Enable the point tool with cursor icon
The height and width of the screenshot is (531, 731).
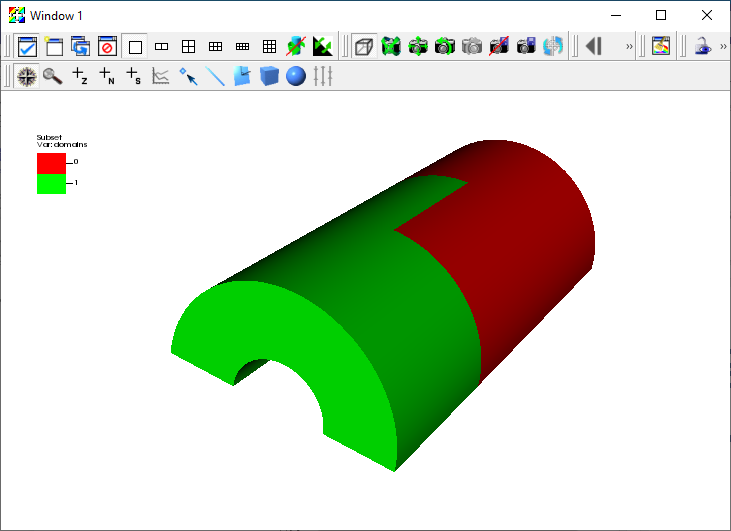188,76
